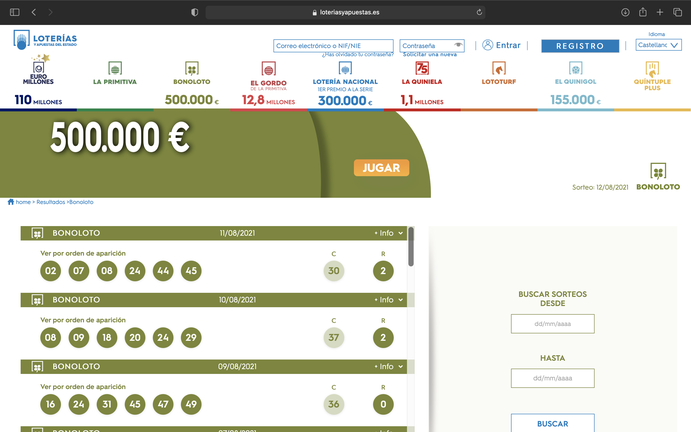
Task: Click Entrar to log in
Action: coord(508,45)
